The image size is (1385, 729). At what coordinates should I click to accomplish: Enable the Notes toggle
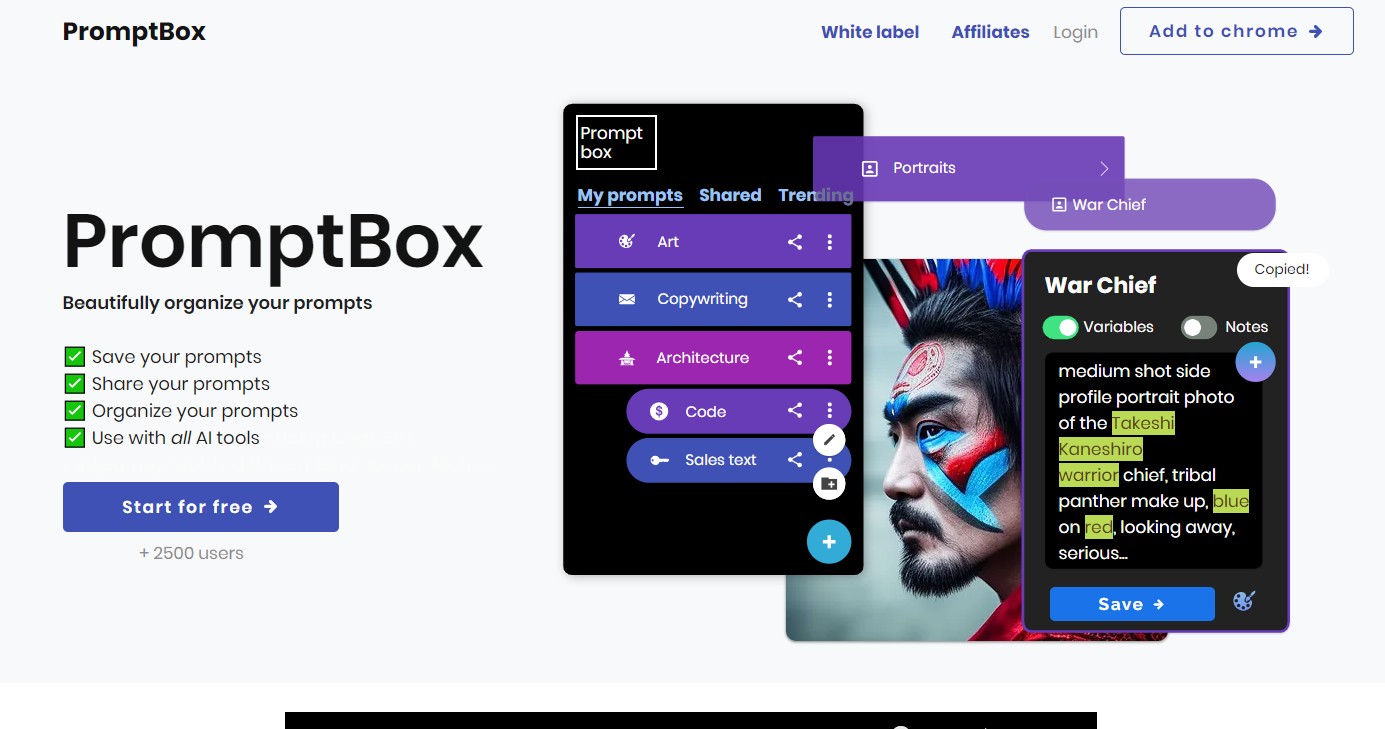[1199, 327]
